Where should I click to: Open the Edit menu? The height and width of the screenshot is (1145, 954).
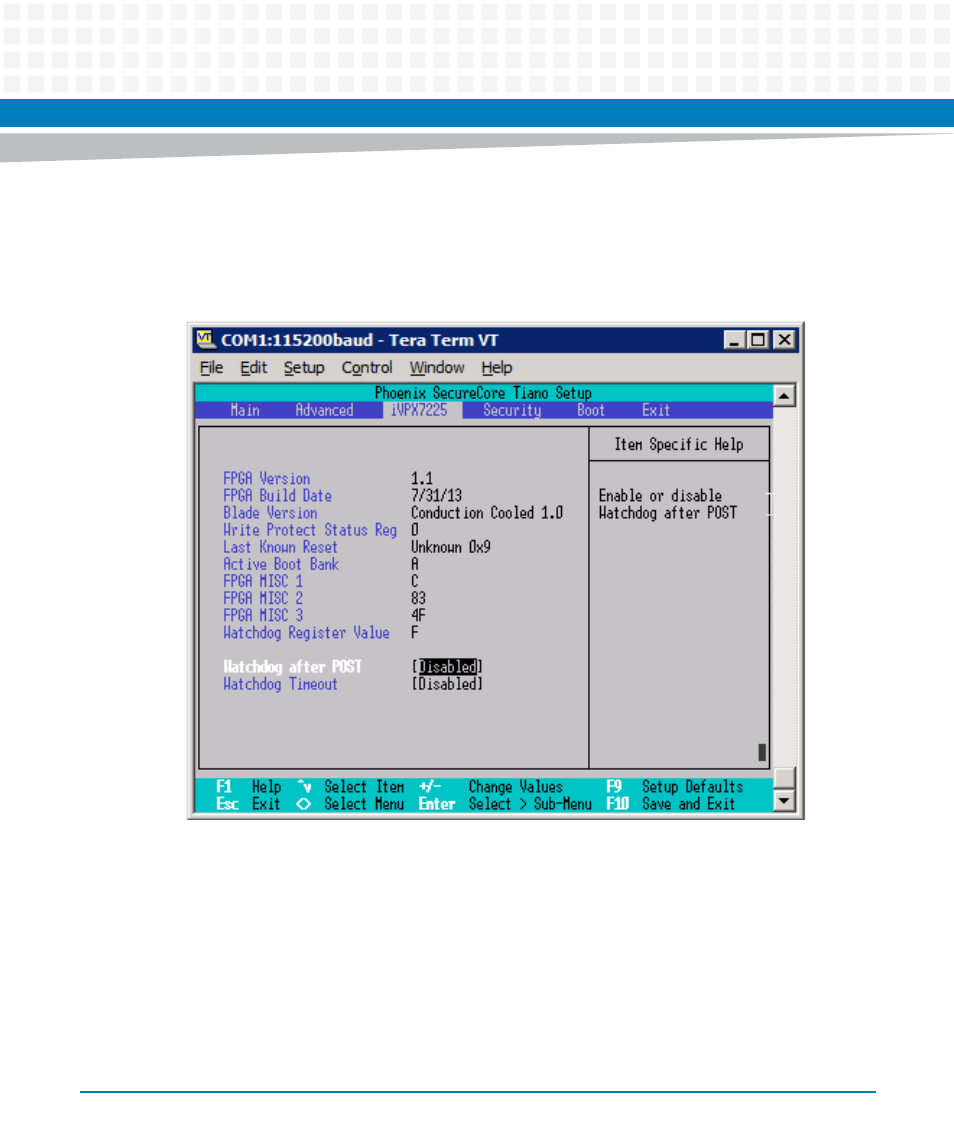(253, 368)
